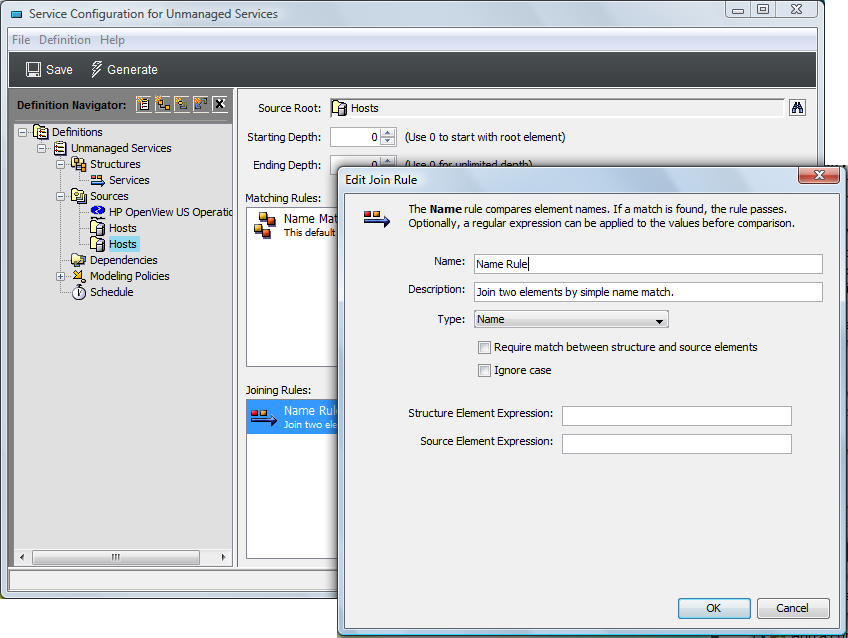Click the new dependency navigator icon
The width and height of the screenshot is (848, 638).
coord(201,103)
